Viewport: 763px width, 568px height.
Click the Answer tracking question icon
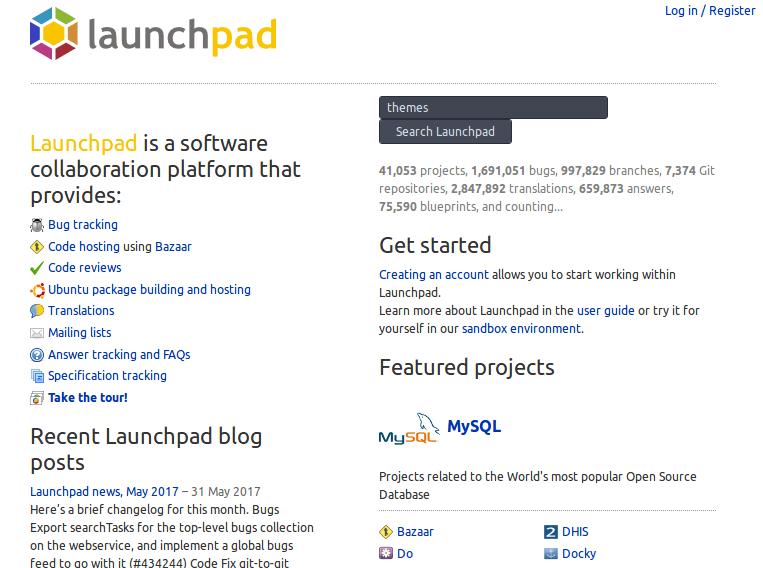click(37, 355)
